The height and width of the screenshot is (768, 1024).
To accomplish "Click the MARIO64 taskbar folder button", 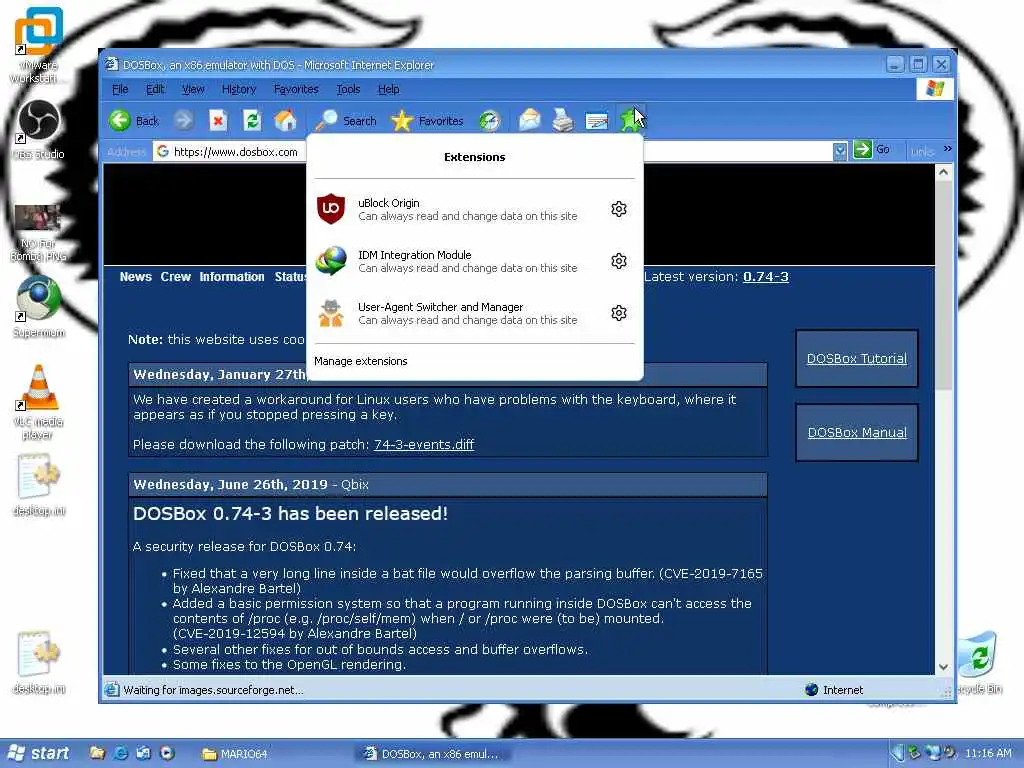I will tap(235, 754).
